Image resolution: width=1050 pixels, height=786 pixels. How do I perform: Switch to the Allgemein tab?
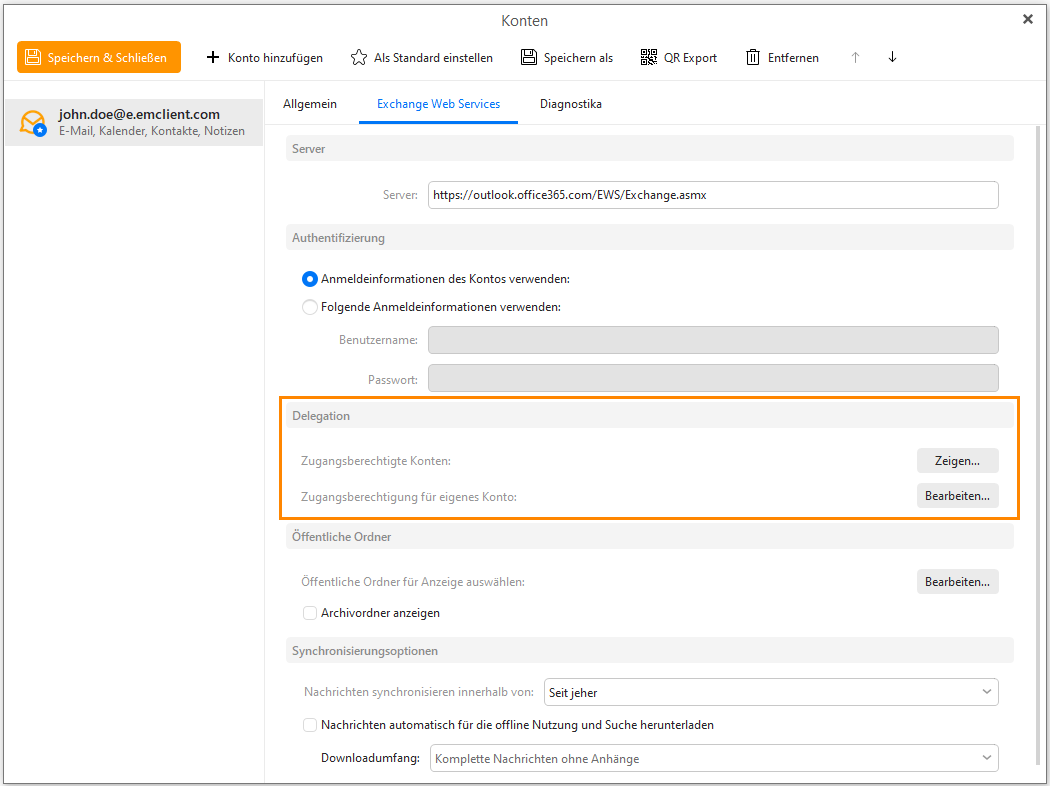[310, 104]
